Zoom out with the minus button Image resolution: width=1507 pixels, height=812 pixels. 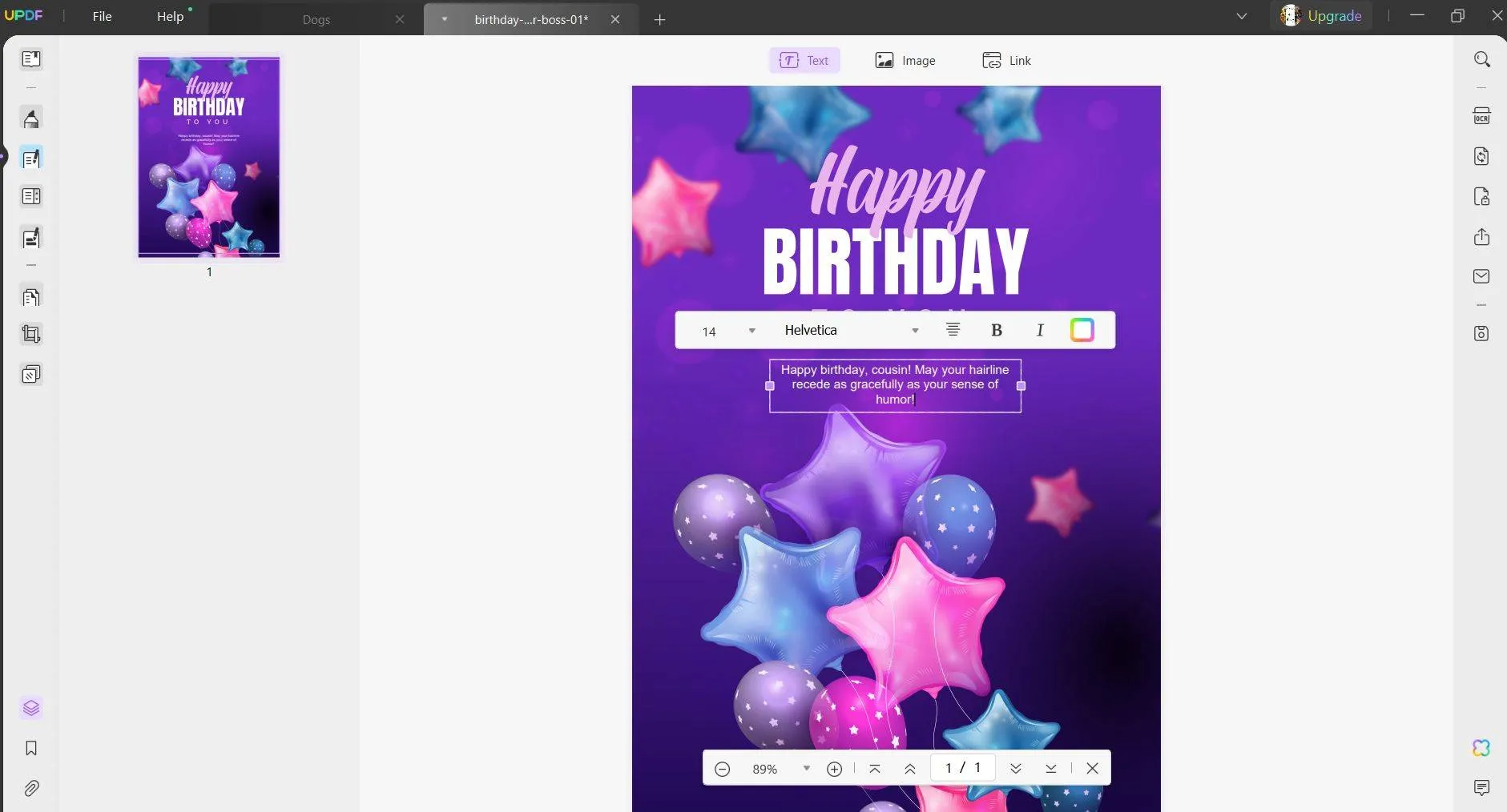[722, 769]
